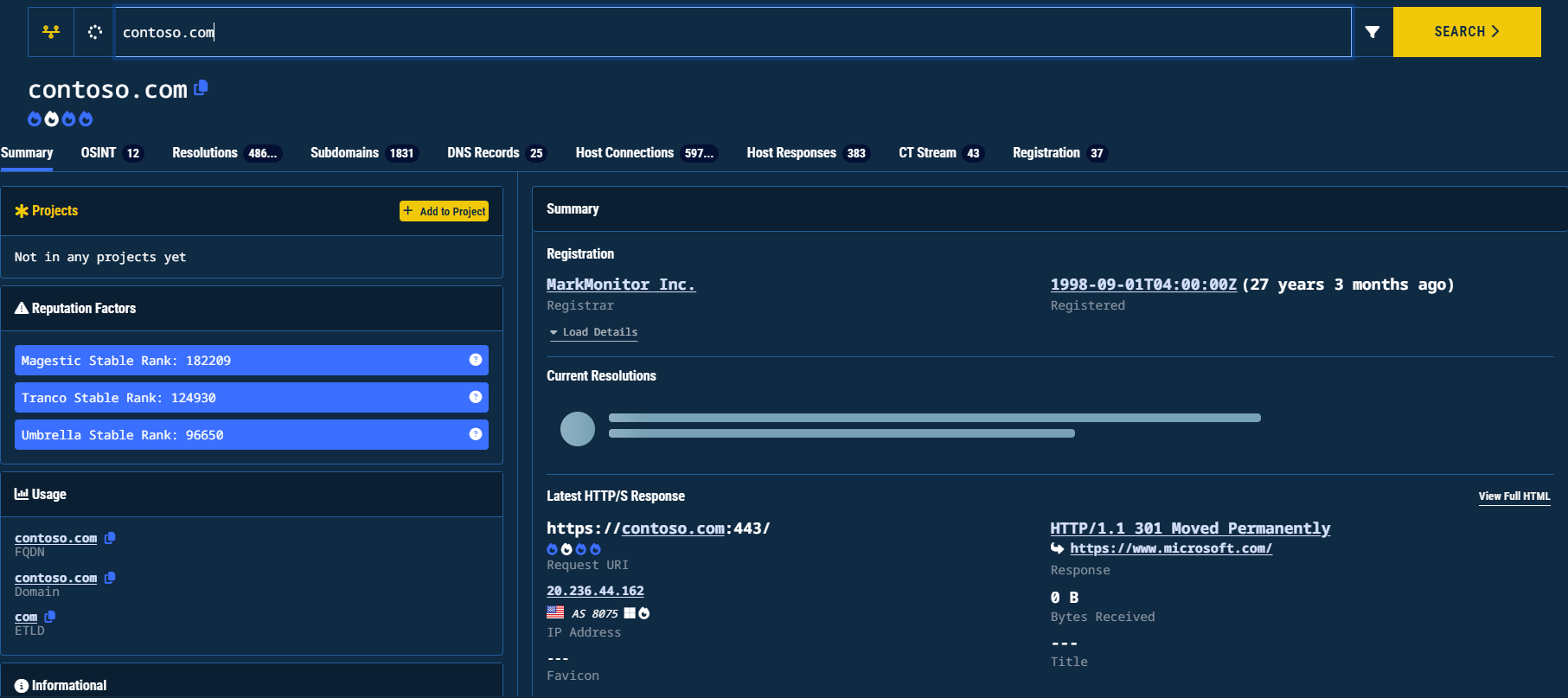Show help for Umbrella Stable Rank

(x=476, y=434)
